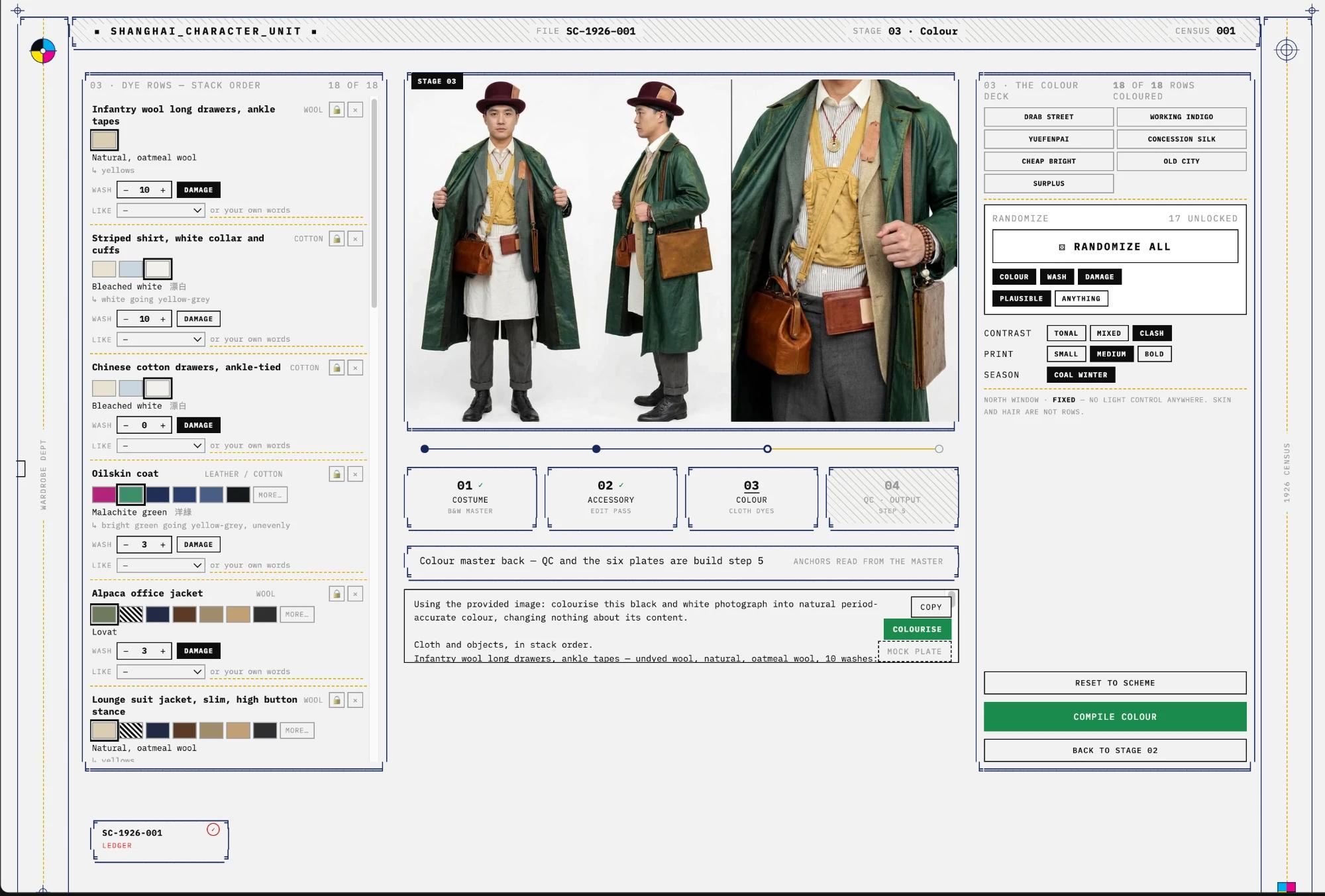Toggle the WASH randomize option
Viewport: 1325px width, 896px height.
coord(1057,277)
